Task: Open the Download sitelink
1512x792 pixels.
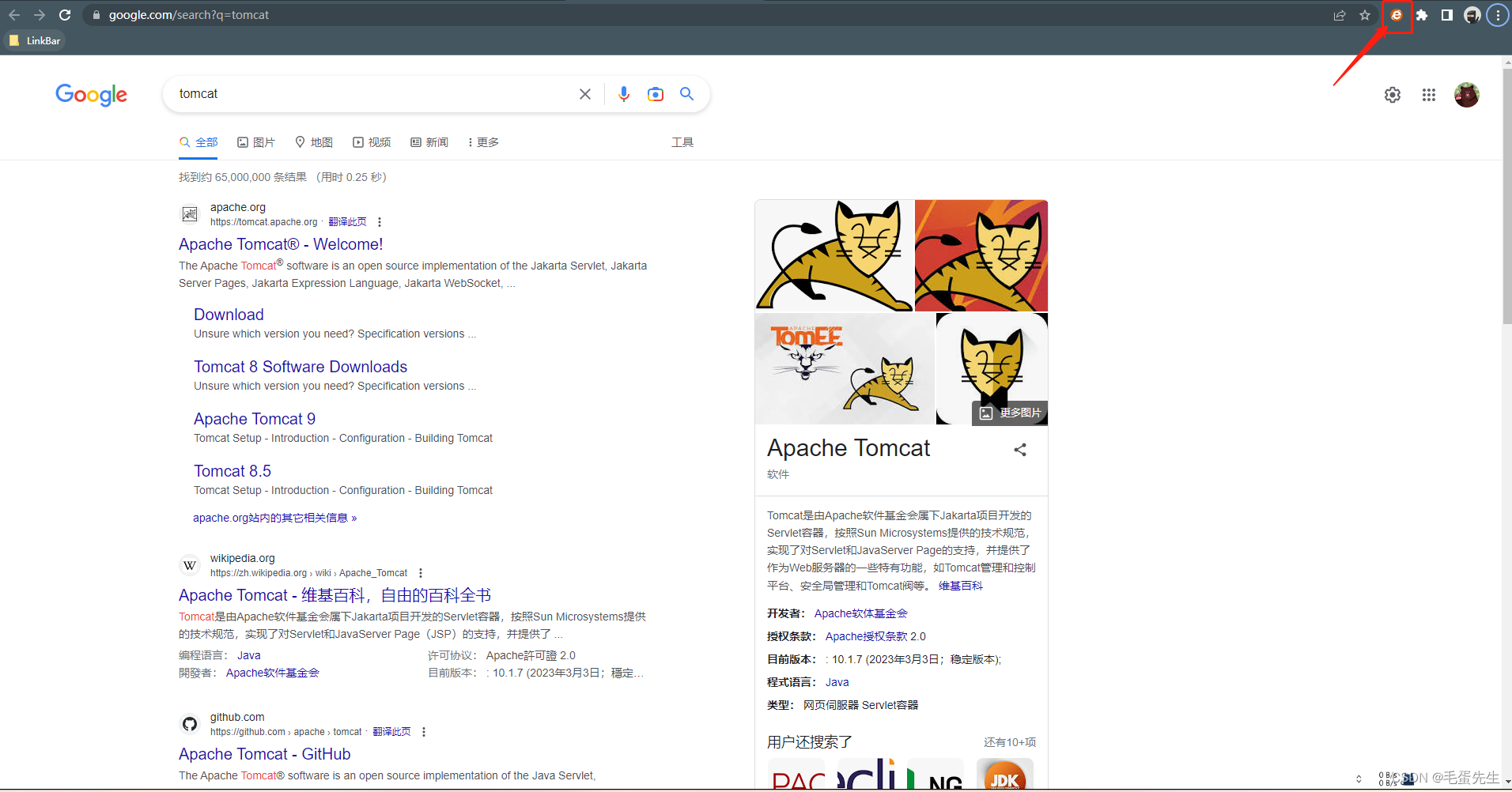Action: click(x=229, y=315)
